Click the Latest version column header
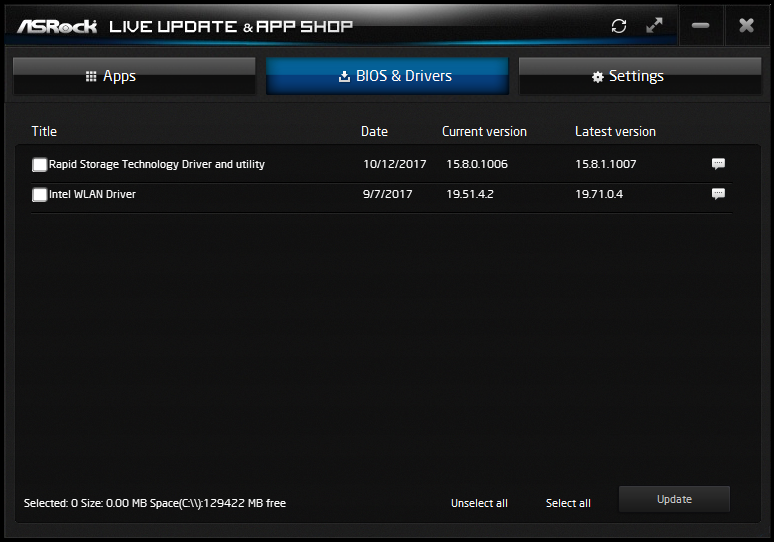Screen dimensions: 774x542 616,131
